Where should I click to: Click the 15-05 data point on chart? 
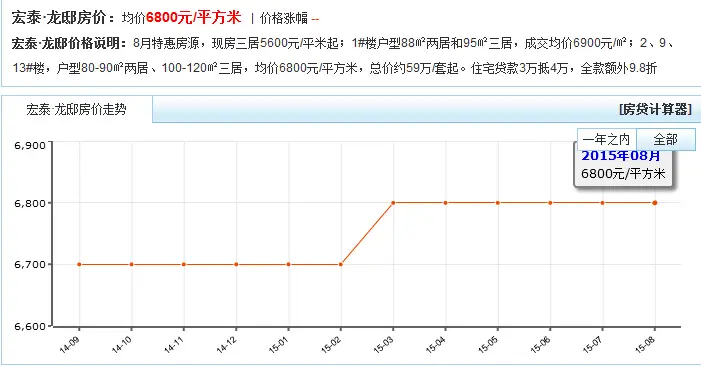click(x=498, y=203)
